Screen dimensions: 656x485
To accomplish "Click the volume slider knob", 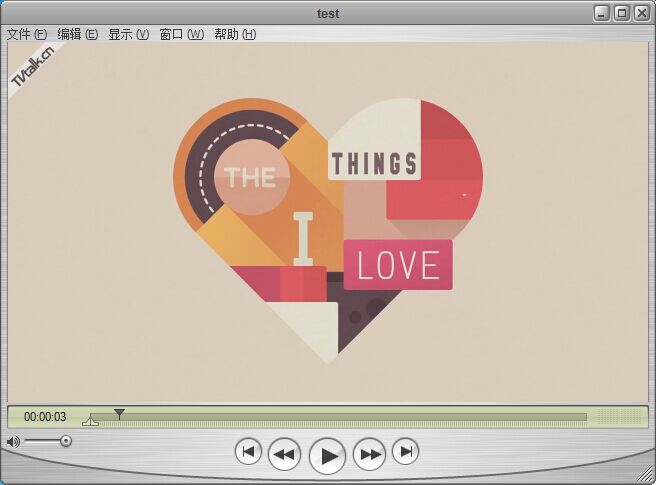I will [66, 441].
